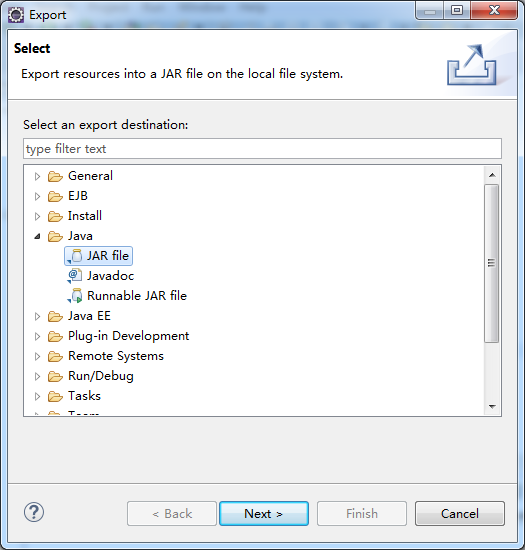
Task: Open help via the question mark icon
Action: click(34, 512)
